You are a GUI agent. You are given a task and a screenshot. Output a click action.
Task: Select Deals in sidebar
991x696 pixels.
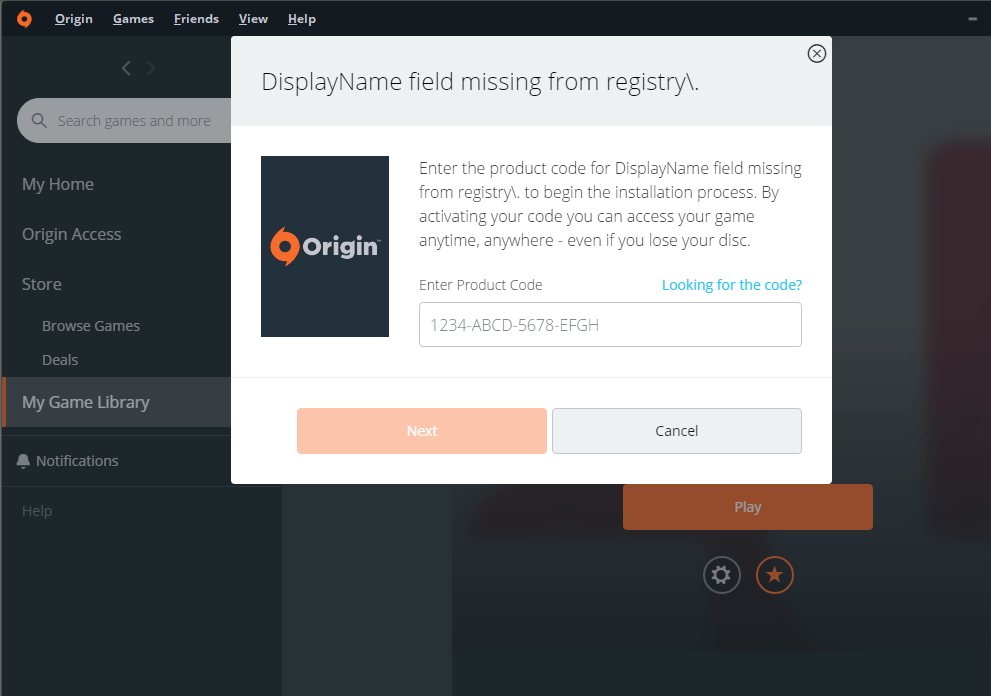click(x=60, y=360)
